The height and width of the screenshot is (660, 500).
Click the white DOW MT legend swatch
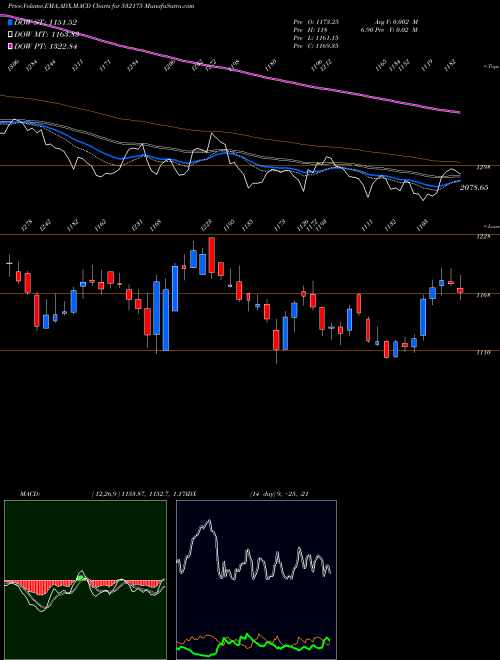tap(10, 34)
